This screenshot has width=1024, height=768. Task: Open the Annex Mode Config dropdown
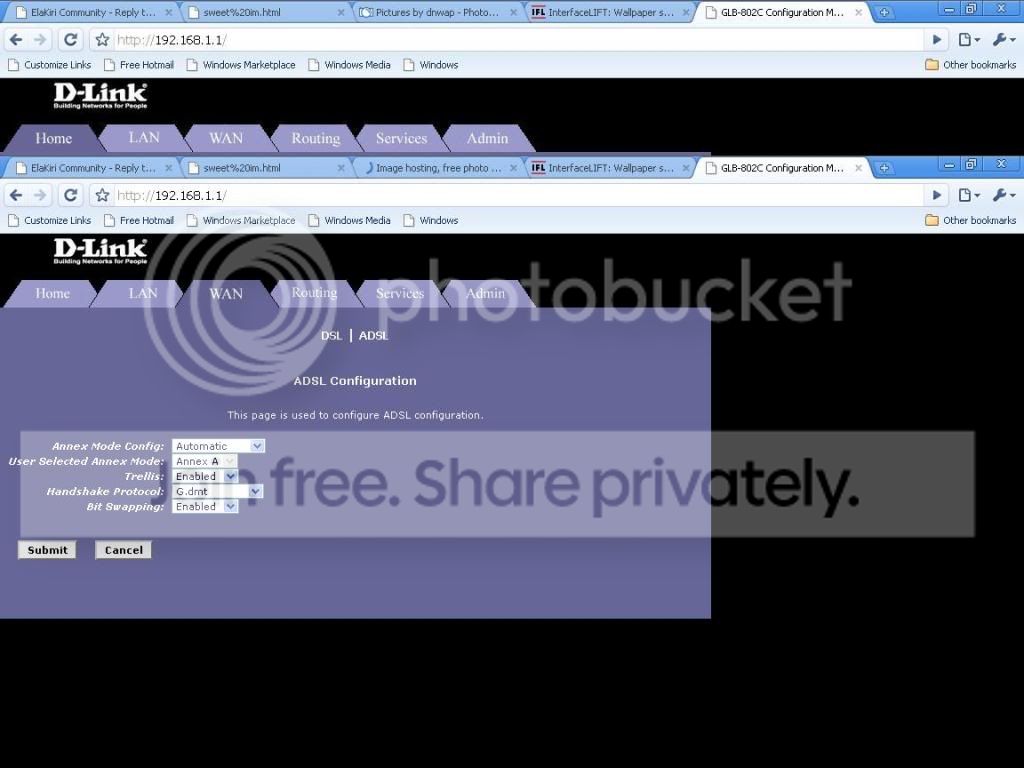(x=218, y=446)
